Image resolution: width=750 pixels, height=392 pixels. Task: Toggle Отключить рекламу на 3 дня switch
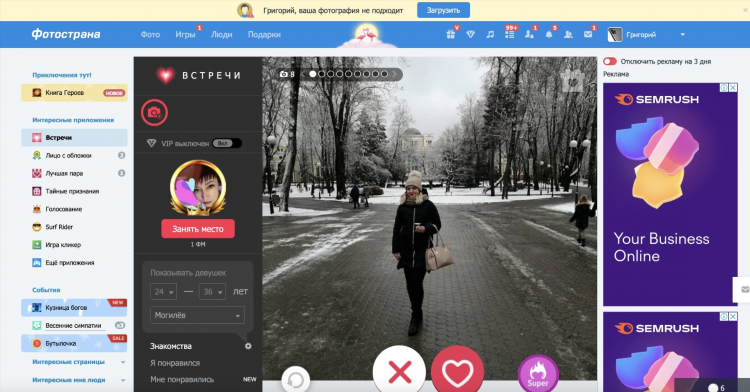coord(609,61)
